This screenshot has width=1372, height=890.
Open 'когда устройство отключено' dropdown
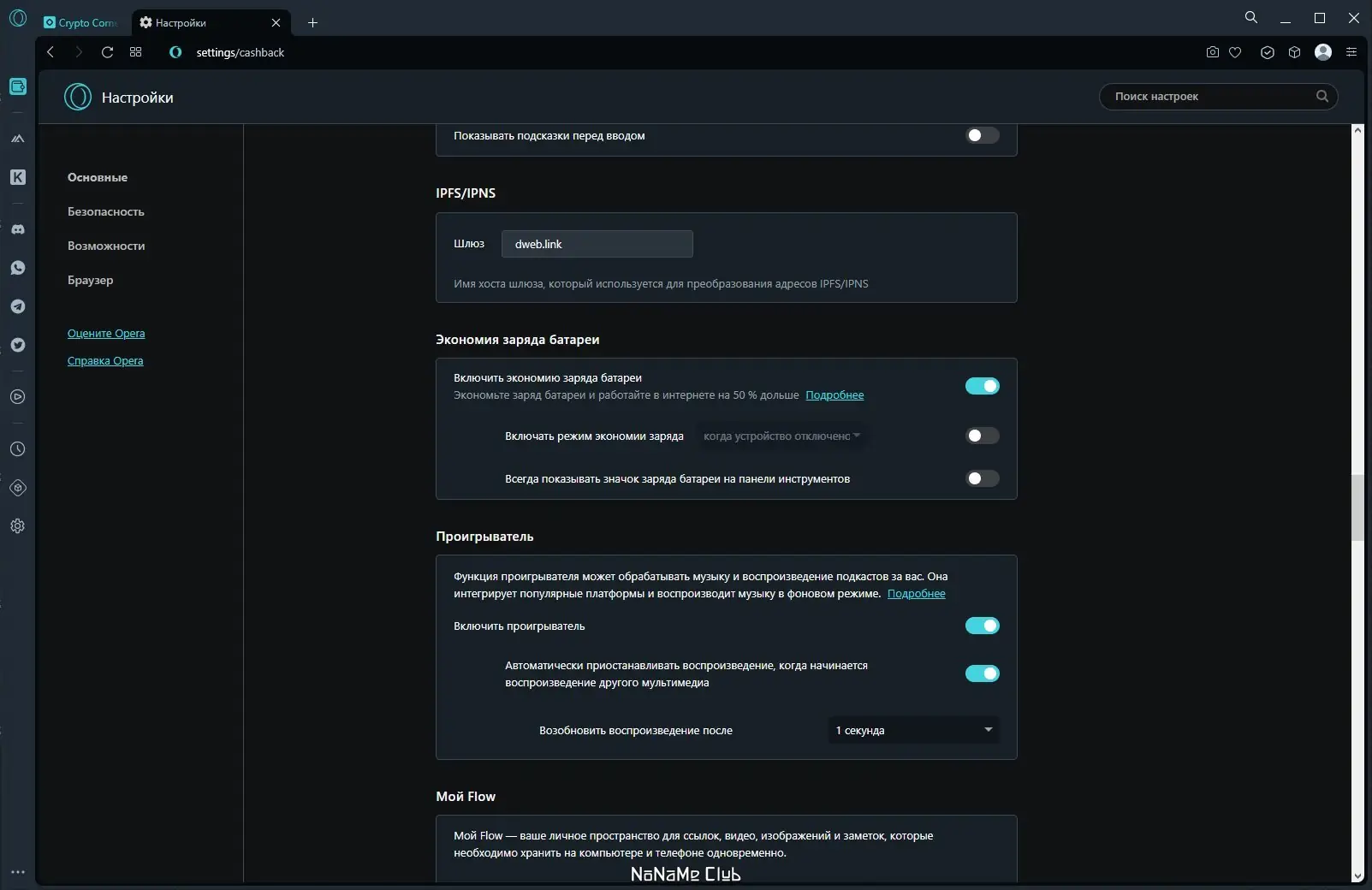coord(781,436)
